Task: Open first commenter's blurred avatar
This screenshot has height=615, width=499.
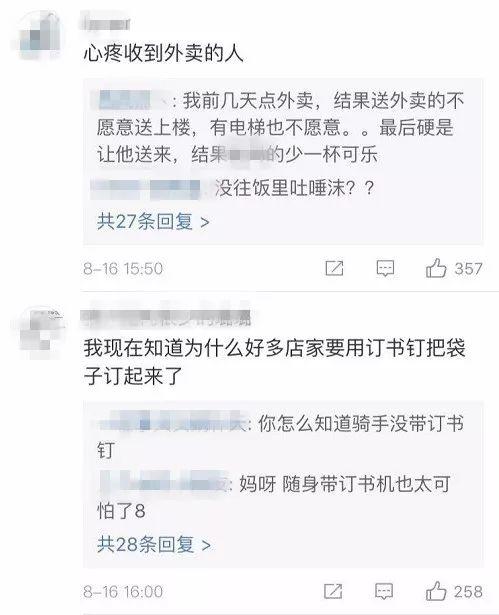Action: tap(40, 35)
